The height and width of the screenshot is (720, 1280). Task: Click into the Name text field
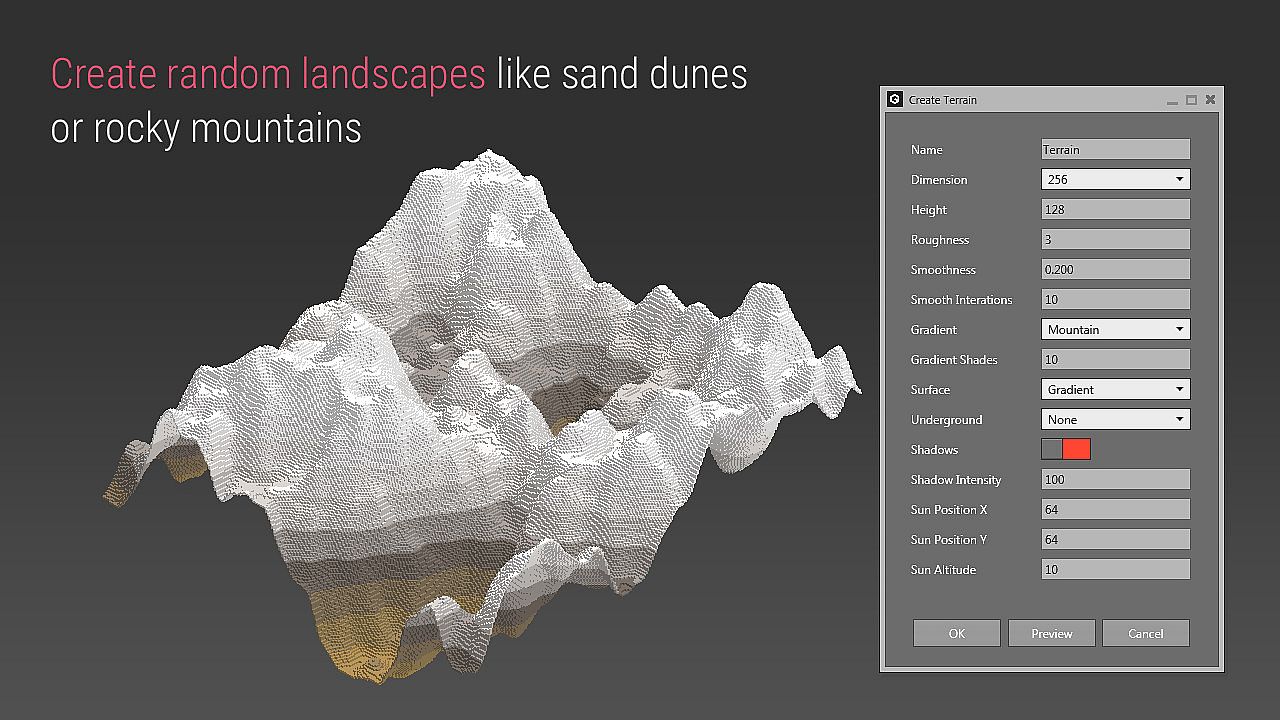pos(1115,149)
